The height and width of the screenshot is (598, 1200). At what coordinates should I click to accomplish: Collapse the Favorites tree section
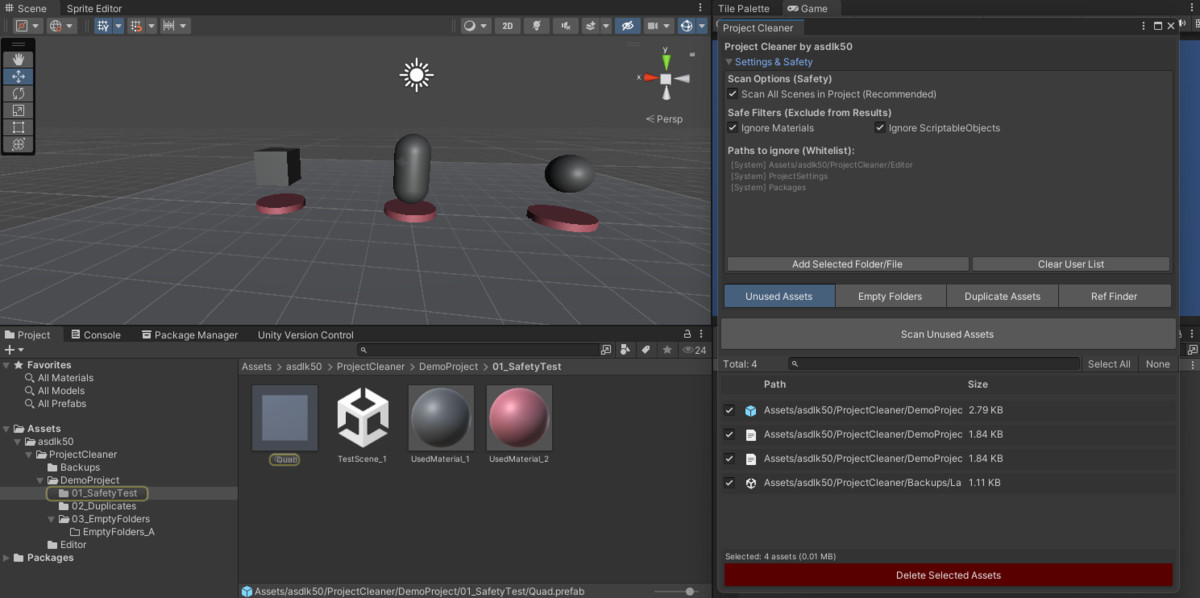point(7,365)
